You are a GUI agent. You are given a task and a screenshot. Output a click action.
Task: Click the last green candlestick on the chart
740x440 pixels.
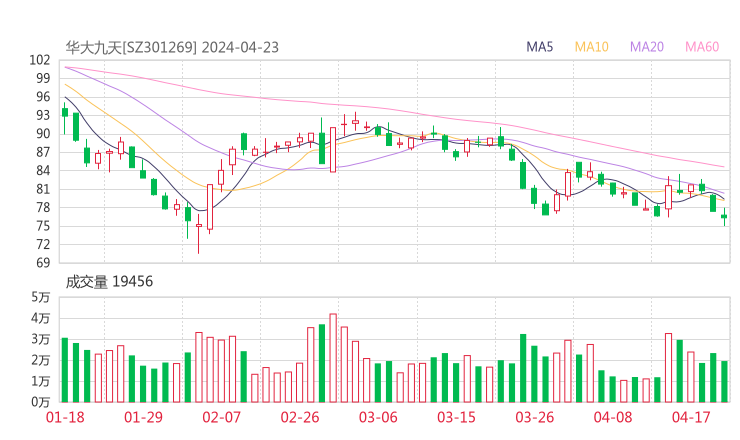pyautogui.click(x=724, y=216)
